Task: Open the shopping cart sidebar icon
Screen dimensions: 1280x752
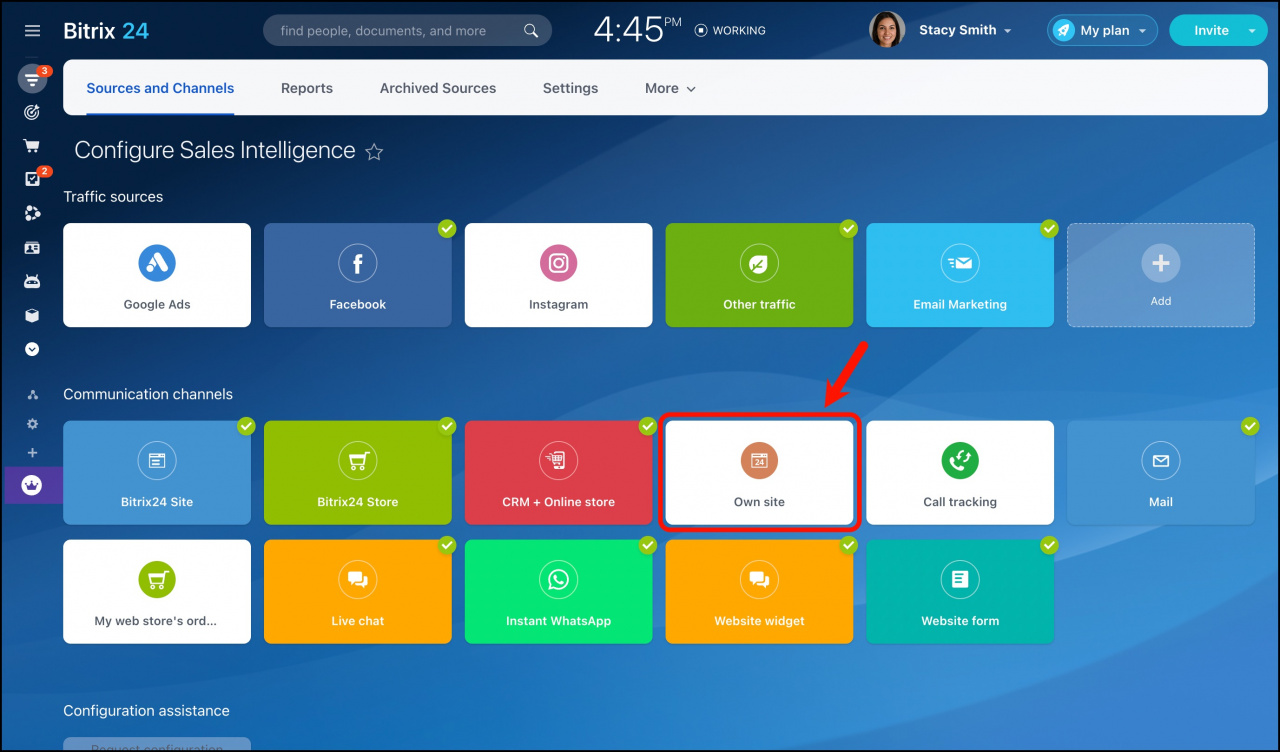Action: (32, 145)
